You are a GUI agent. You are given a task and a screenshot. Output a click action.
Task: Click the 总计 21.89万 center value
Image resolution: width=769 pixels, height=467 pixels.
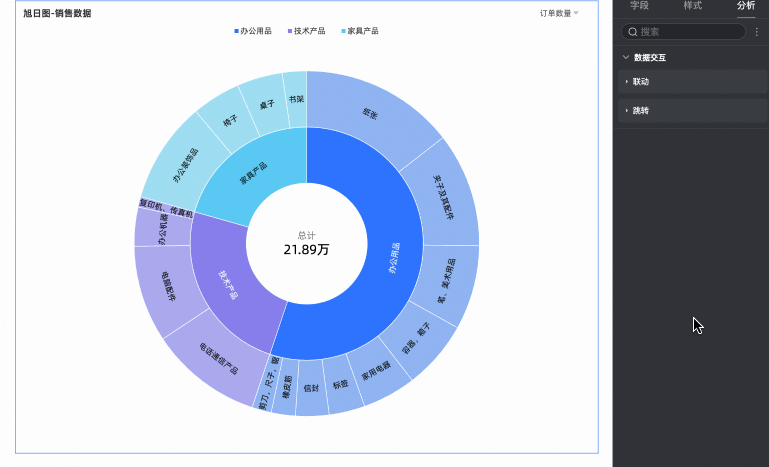click(307, 244)
